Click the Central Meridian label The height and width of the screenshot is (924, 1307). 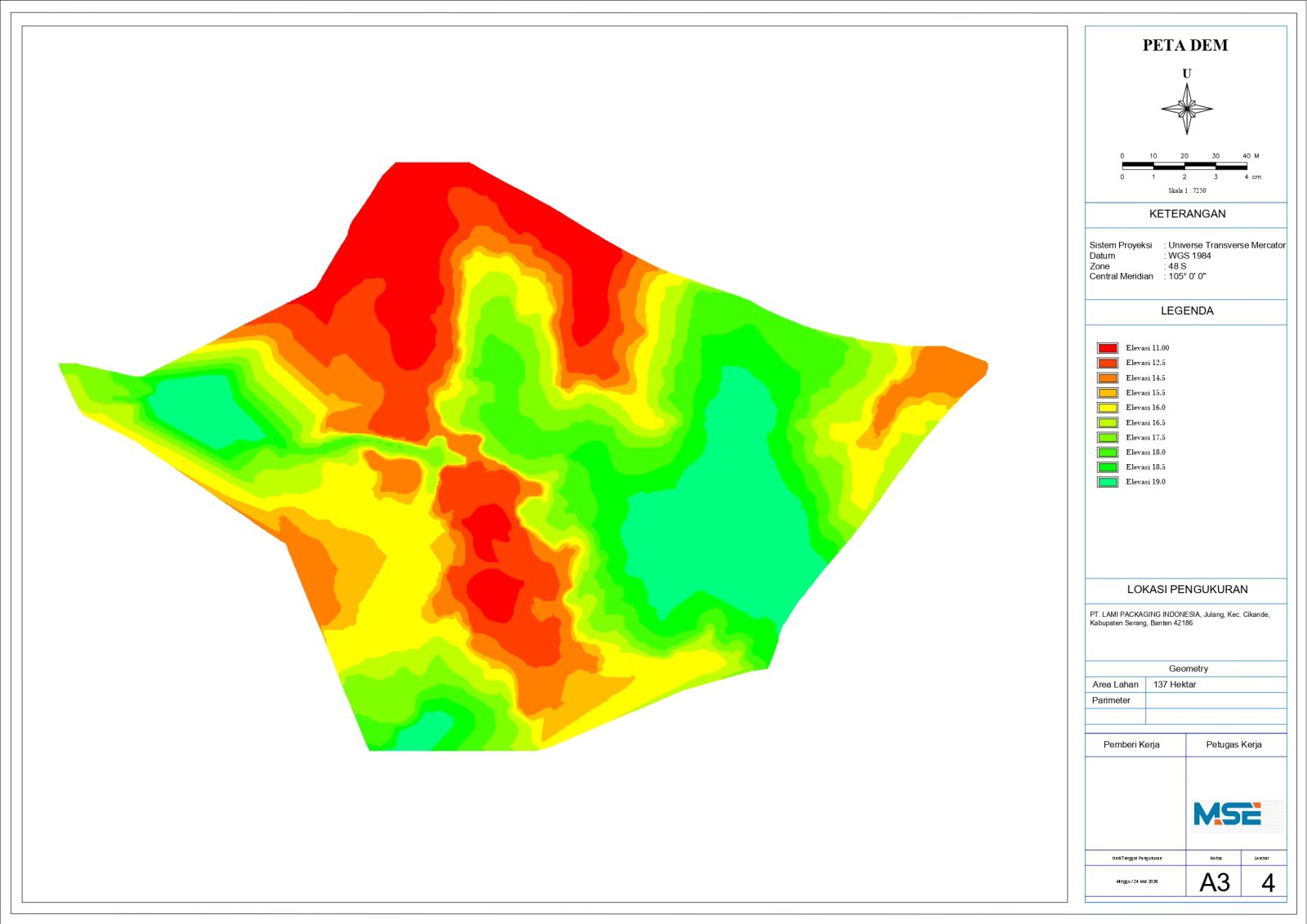tap(1121, 276)
